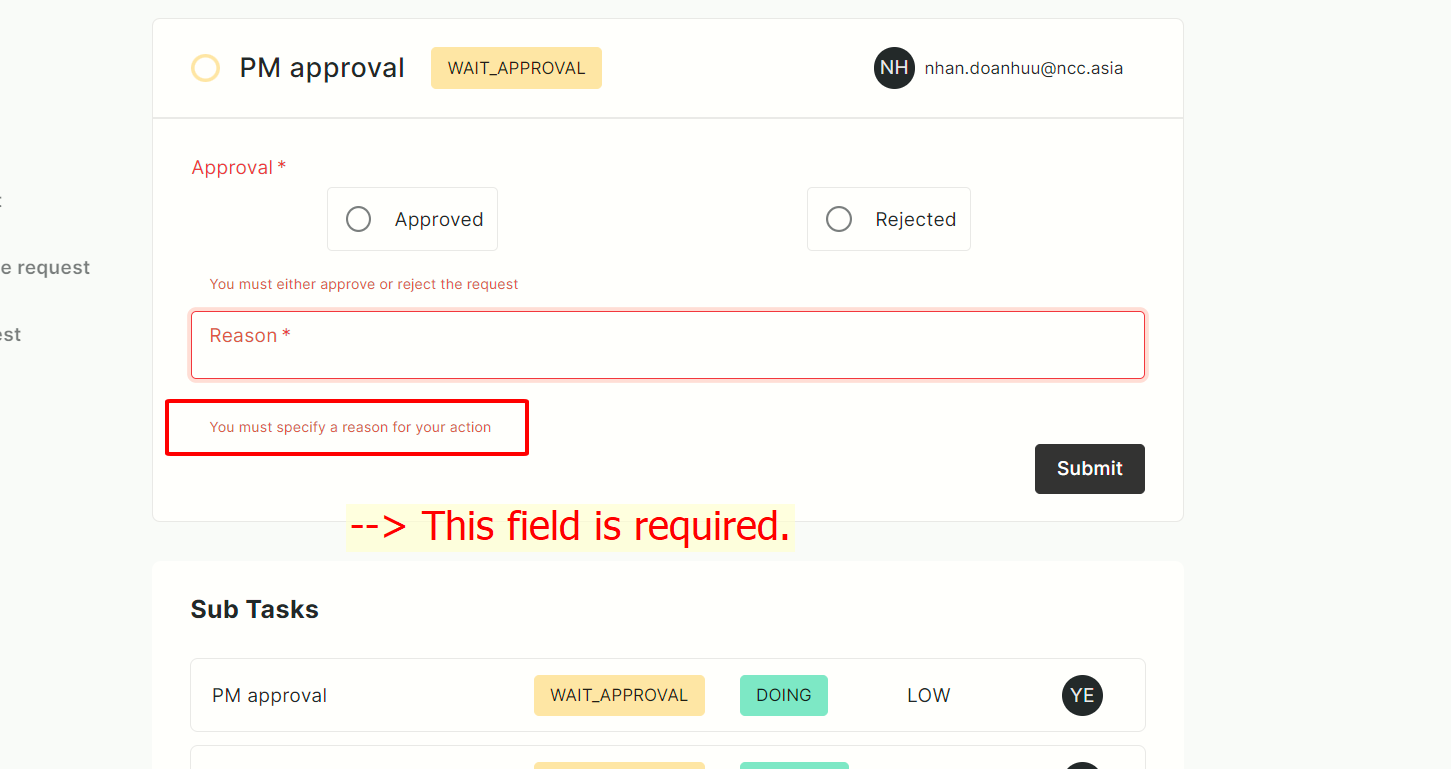
Task: Open the LOW priority selector
Action: pyautogui.click(x=928, y=695)
